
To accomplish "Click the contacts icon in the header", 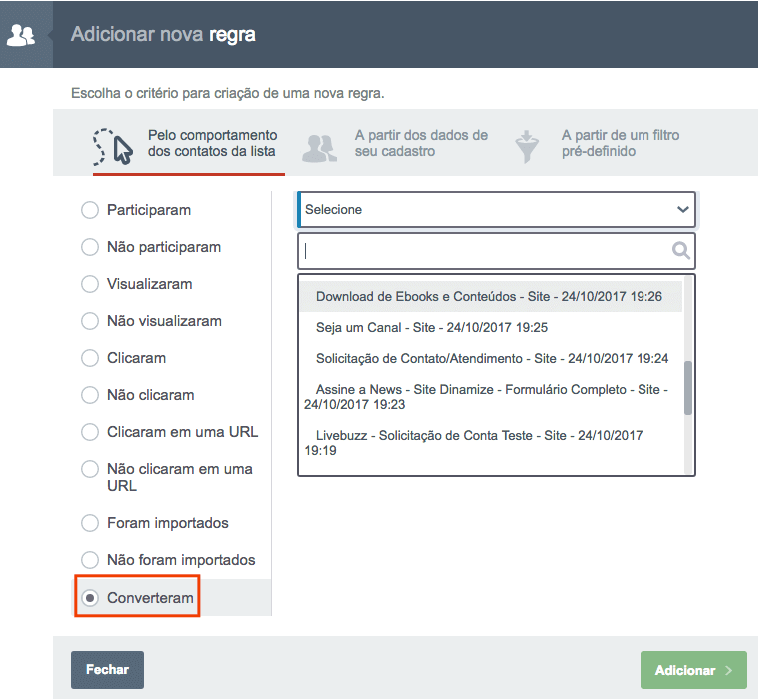I will [x=20, y=35].
